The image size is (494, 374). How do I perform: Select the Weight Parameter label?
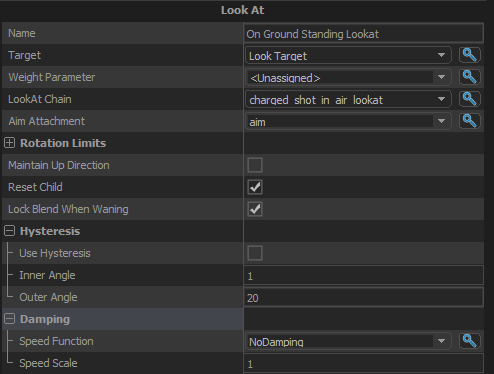(52, 77)
